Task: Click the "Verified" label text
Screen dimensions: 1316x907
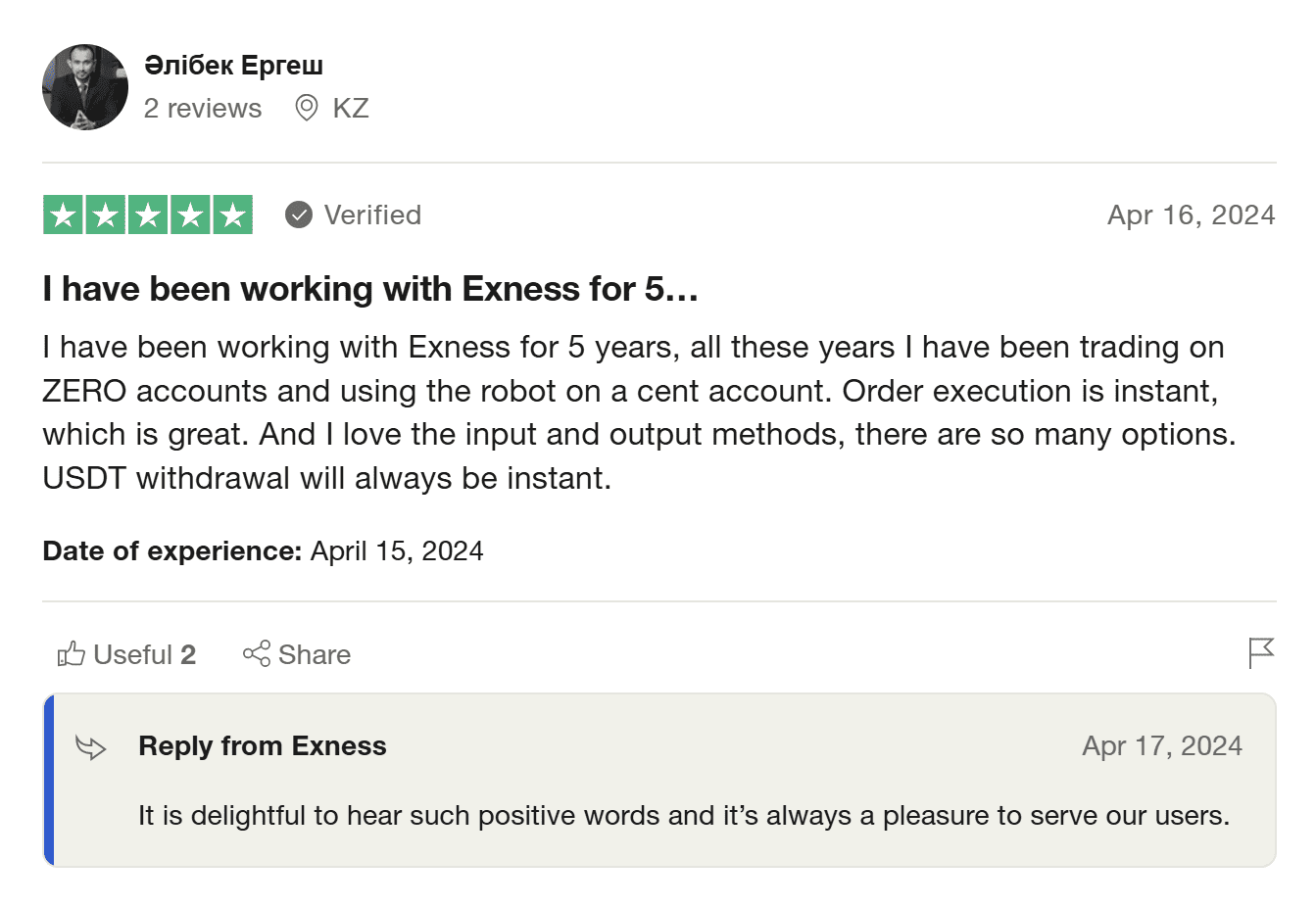Action: tap(372, 215)
